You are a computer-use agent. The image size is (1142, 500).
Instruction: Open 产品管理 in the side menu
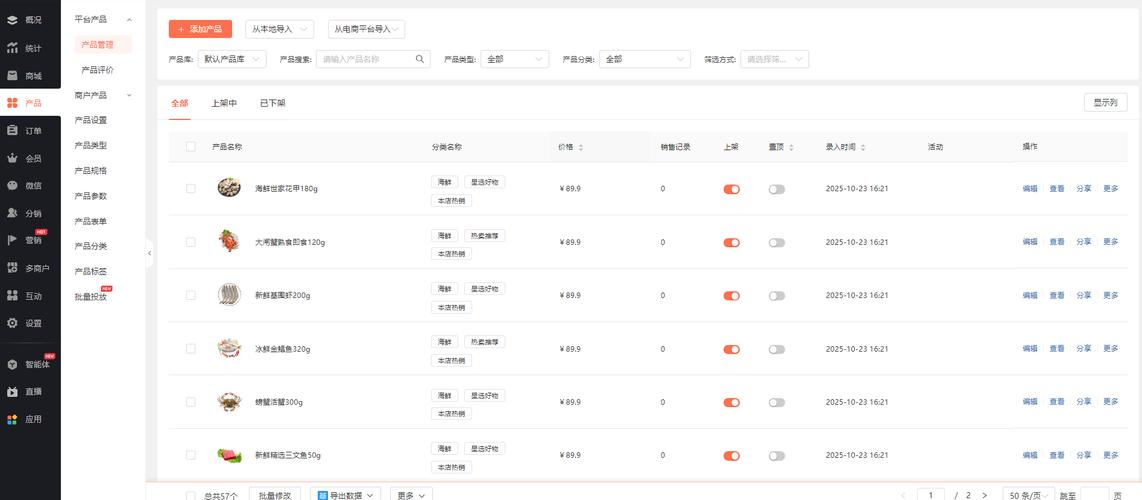click(103, 45)
